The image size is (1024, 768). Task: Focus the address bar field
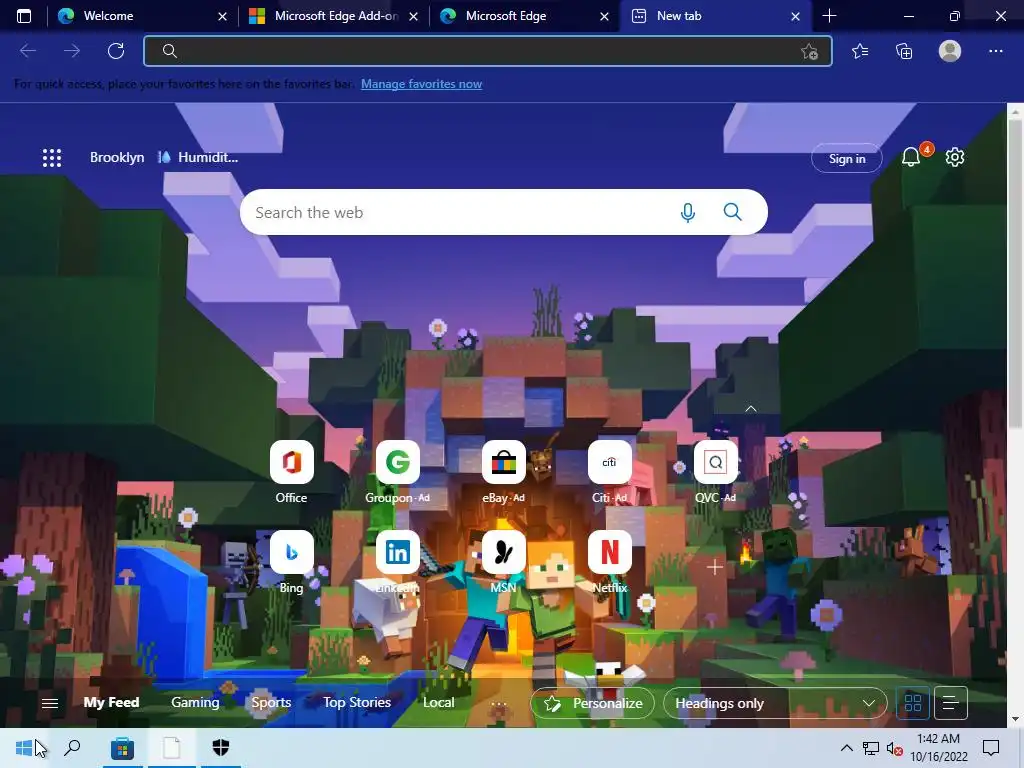pyautogui.click(x=488, y=51)
